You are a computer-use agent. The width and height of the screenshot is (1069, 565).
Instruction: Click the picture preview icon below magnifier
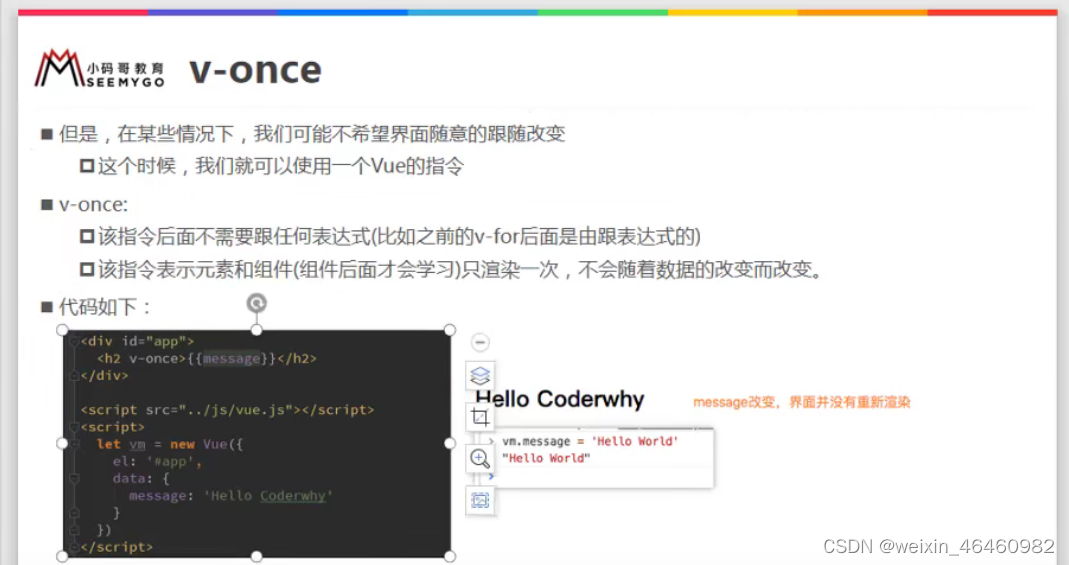pos(480,500)
